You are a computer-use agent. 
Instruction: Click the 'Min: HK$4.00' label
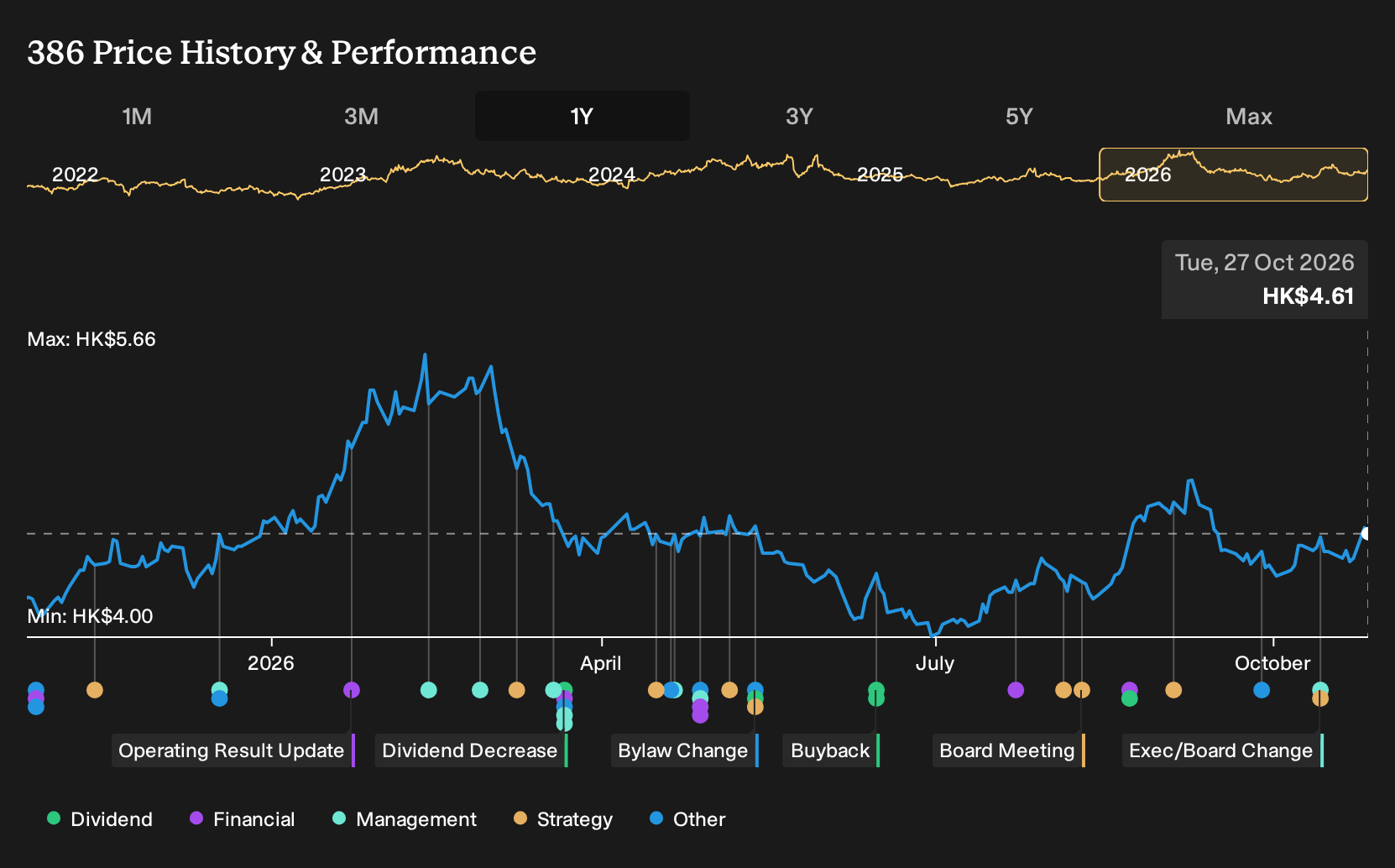[x=90, y=616]
